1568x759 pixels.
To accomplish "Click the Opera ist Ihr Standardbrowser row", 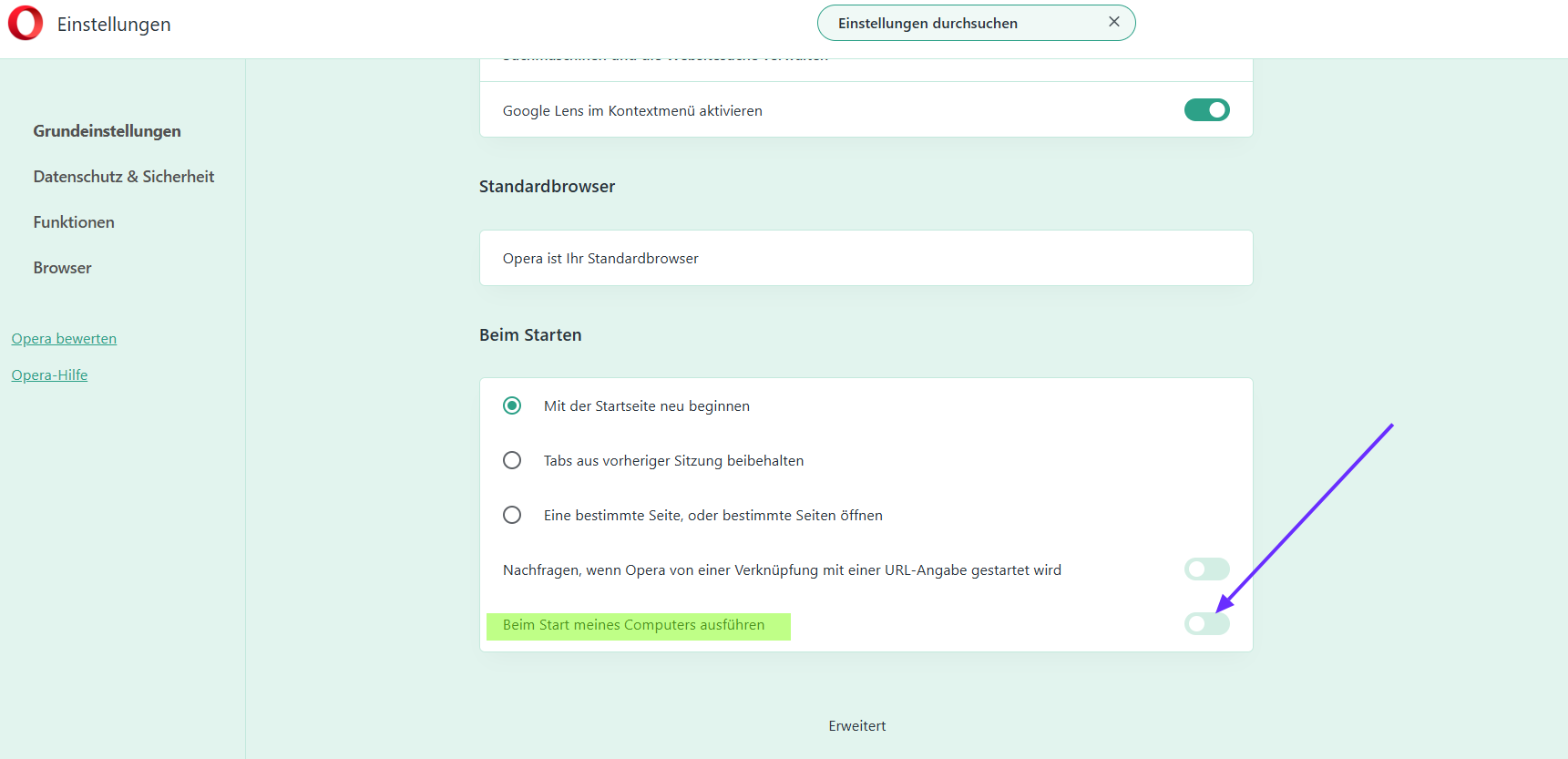I will (866, 259).
